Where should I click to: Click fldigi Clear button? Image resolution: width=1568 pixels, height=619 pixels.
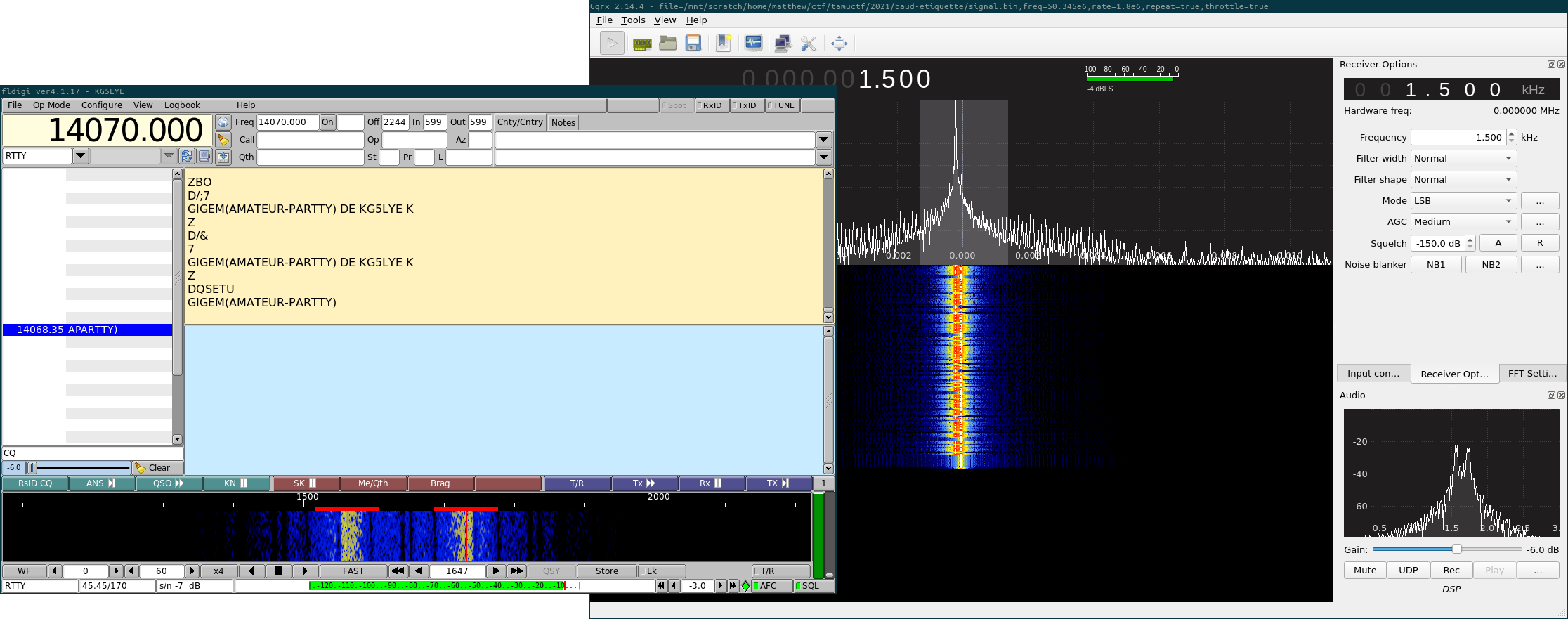click(x=158, y=468)
